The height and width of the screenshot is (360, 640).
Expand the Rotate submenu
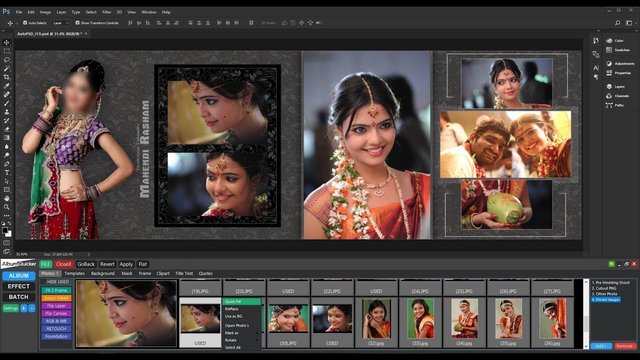coord(241,340)
